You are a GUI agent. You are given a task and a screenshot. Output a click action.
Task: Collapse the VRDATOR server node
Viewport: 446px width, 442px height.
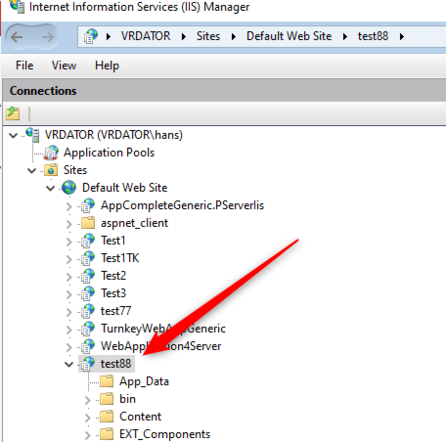pyautogui.click(x=13, y=136)
